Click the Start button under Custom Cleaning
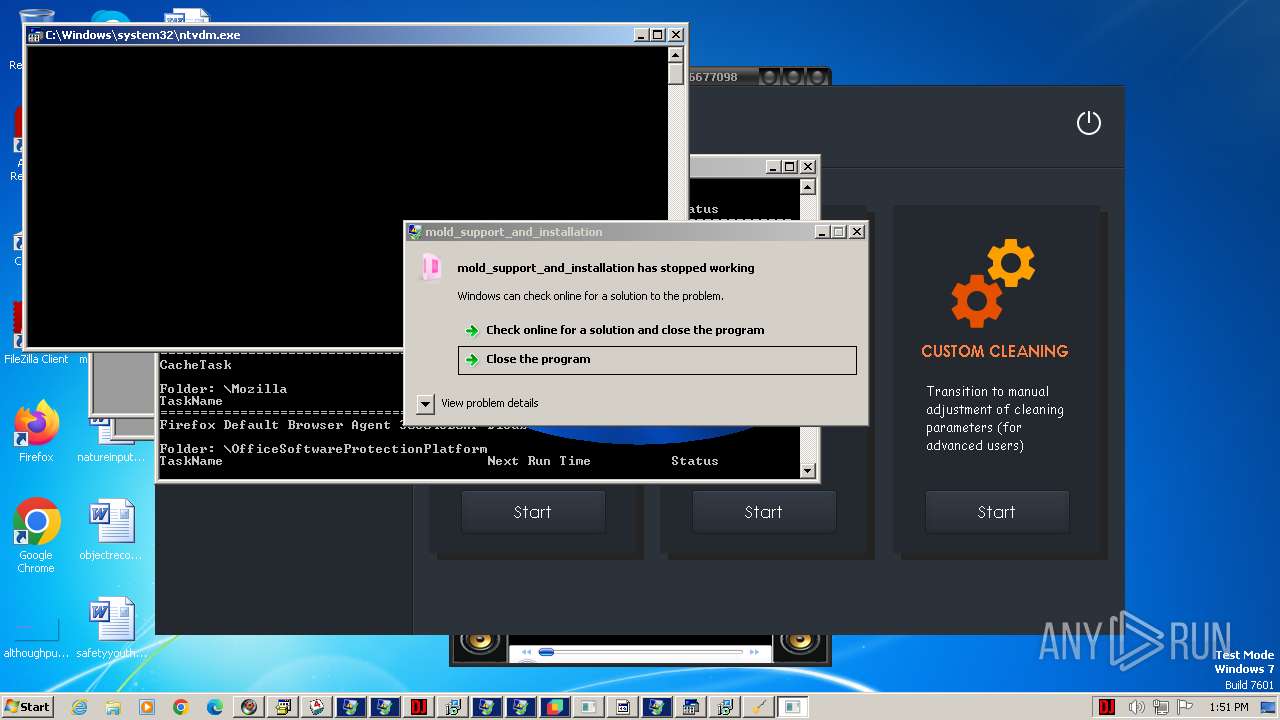Image resolution: width=1280 pixels, height=720 pixels. pyautogui.click(x=996, y=512)
